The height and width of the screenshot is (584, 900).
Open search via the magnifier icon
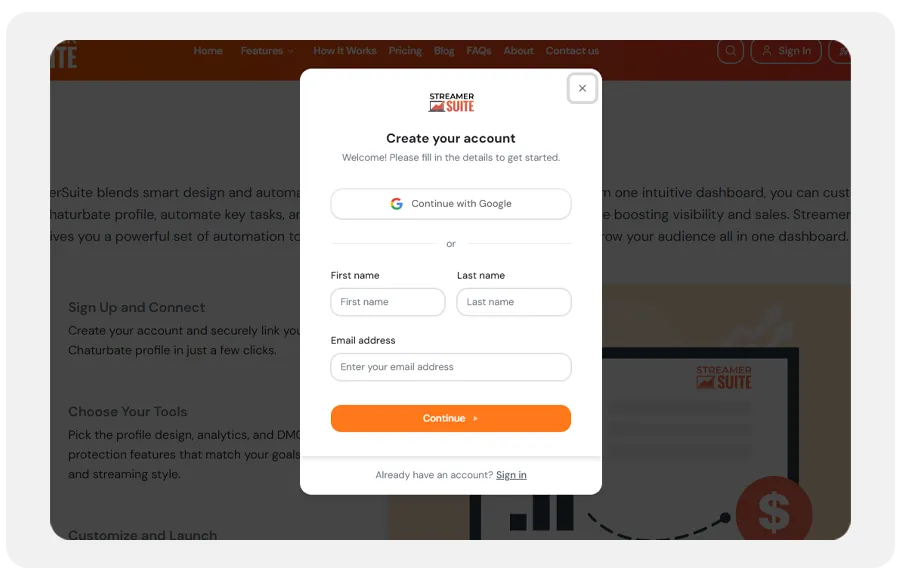pos(730,51)
